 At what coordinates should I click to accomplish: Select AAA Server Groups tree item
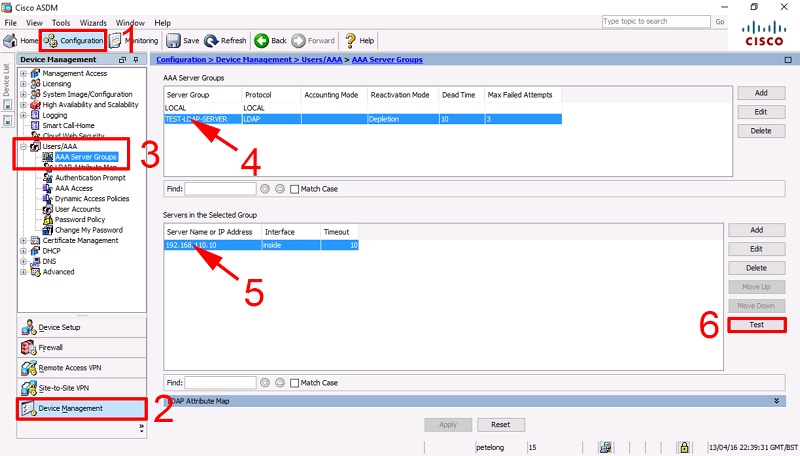point(86,157)
